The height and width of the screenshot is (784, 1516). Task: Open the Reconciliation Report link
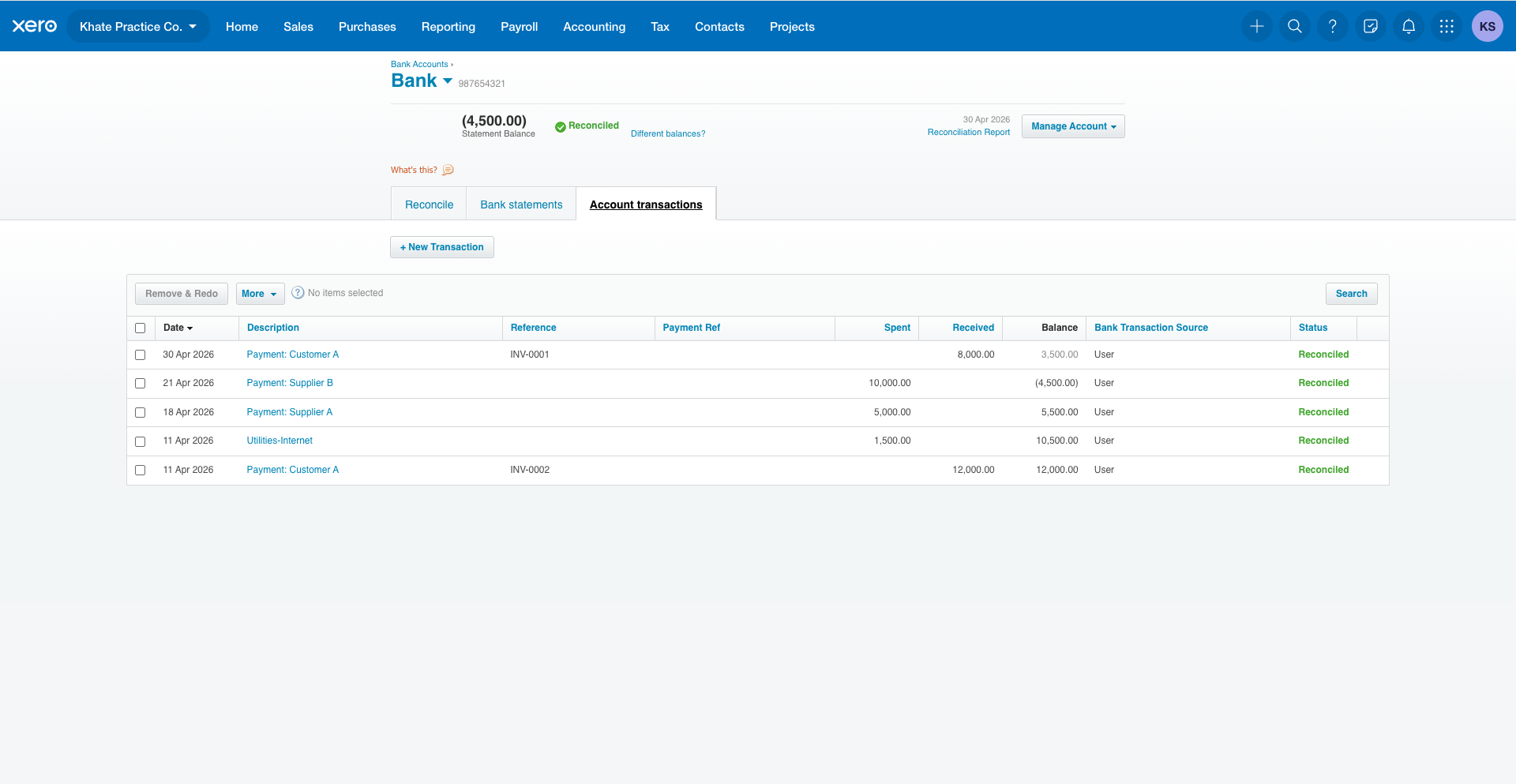pyautogui.click(x=969, y=132)
